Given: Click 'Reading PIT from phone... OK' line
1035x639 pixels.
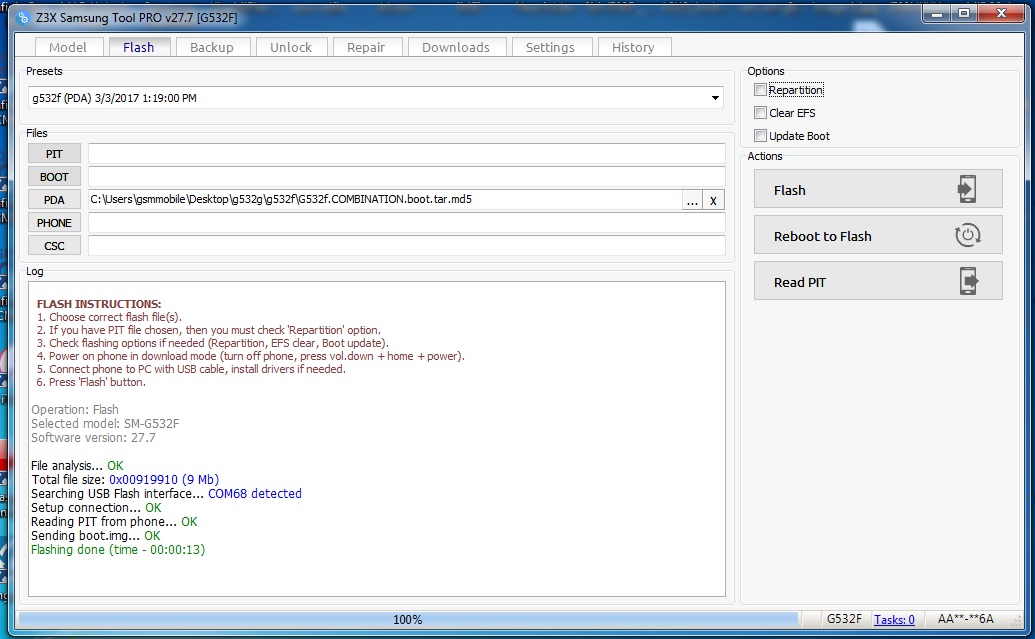Looking at the screenshot, I should point(114,521).
